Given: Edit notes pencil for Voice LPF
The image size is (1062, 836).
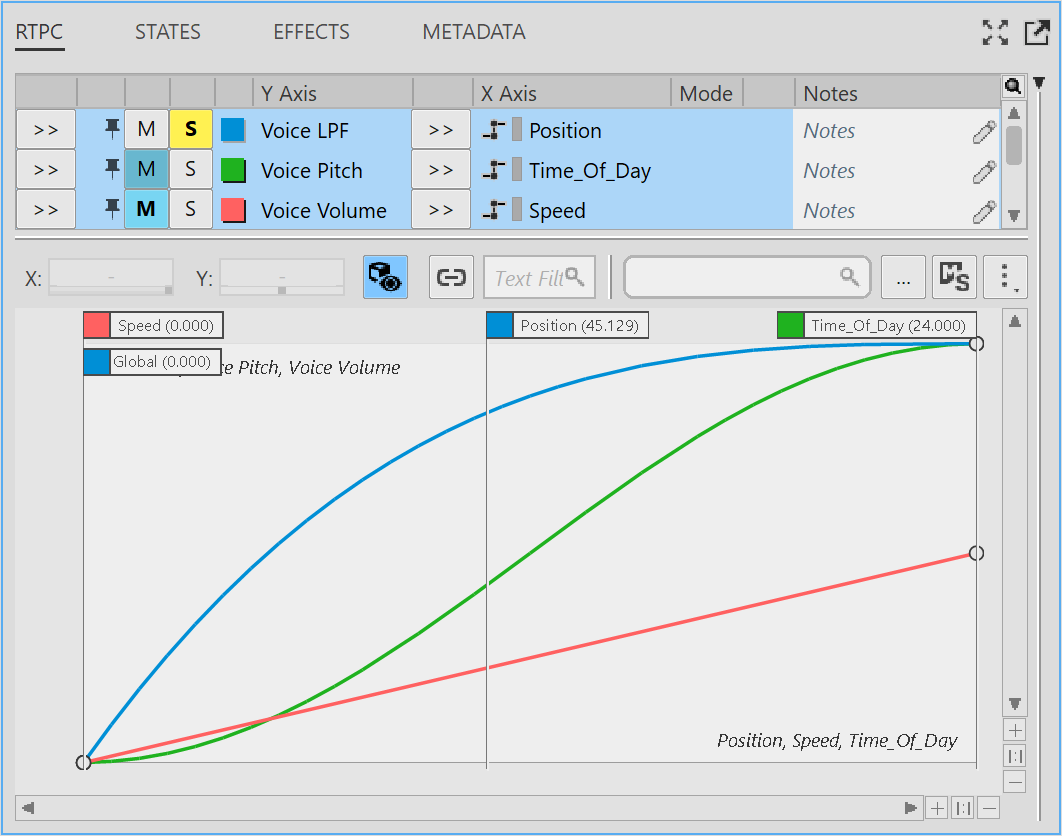Looking at the screenshot, I should click(x=984, y=131).
